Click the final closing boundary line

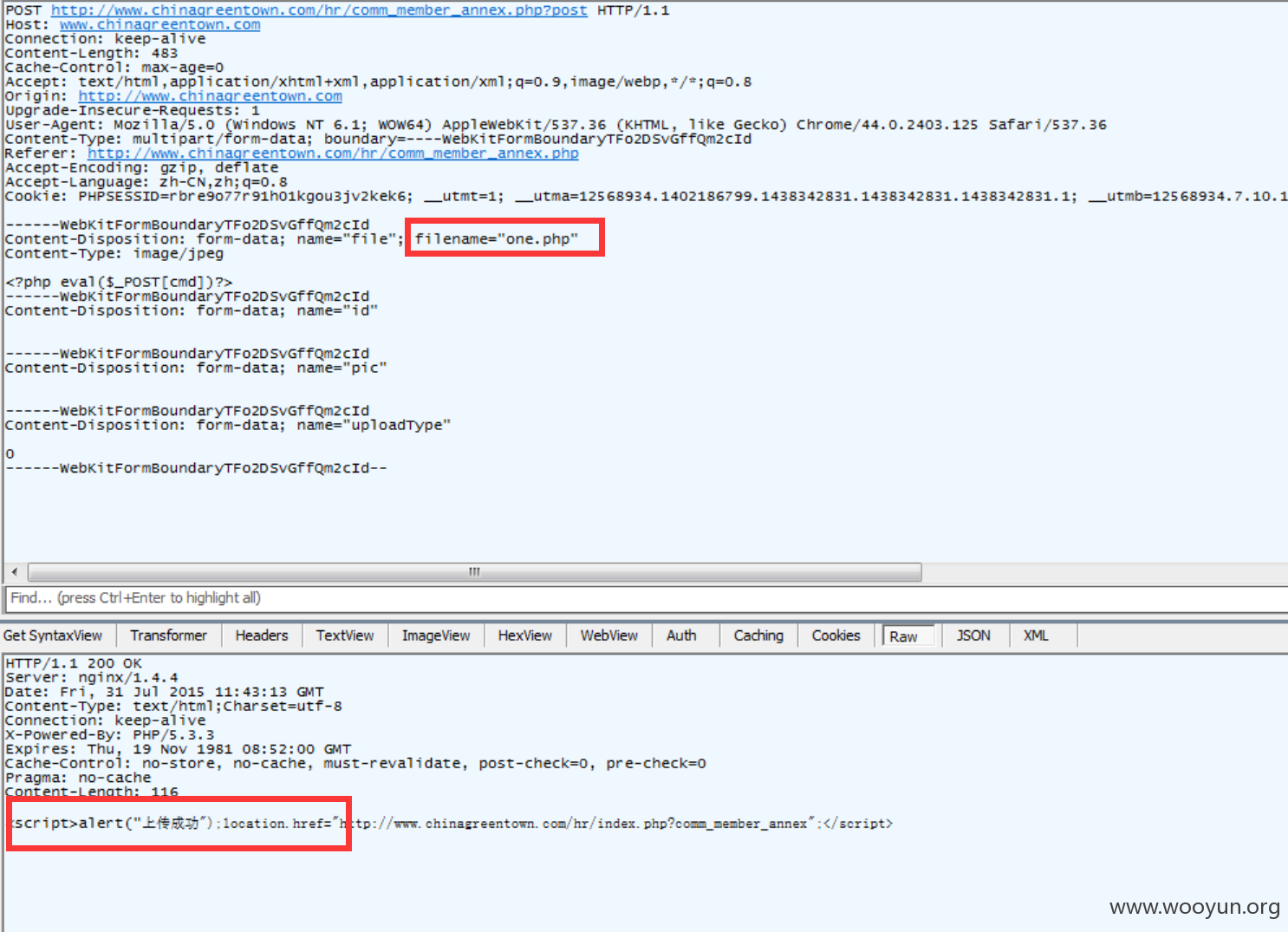point(196,468)
